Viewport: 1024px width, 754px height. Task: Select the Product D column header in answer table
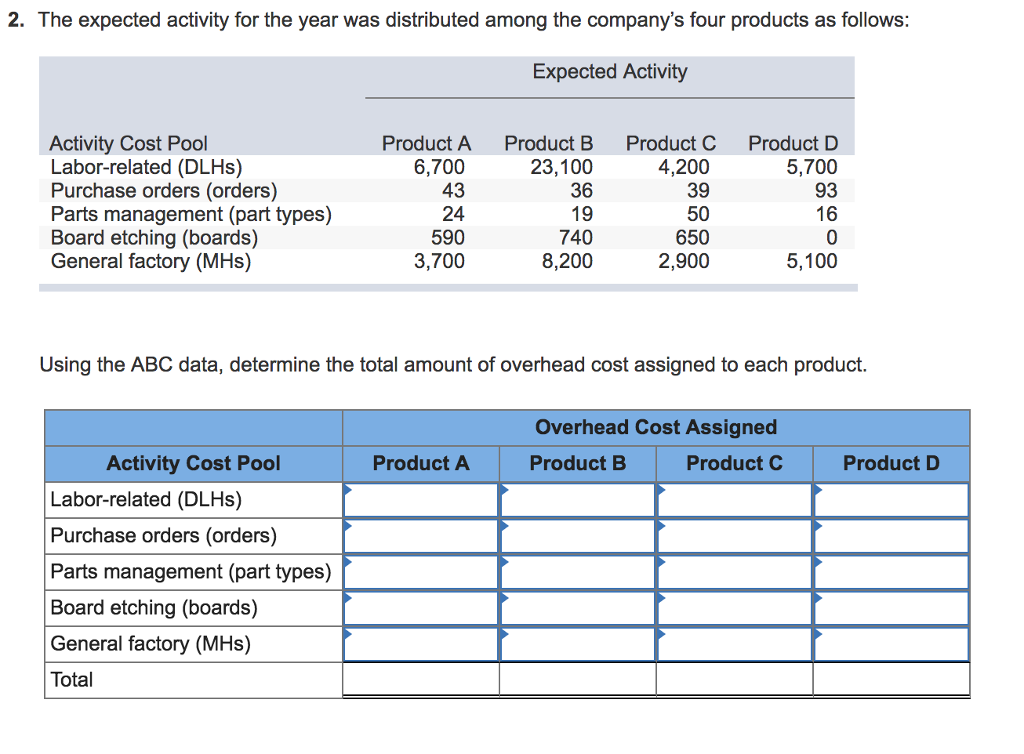click(890, 463)
